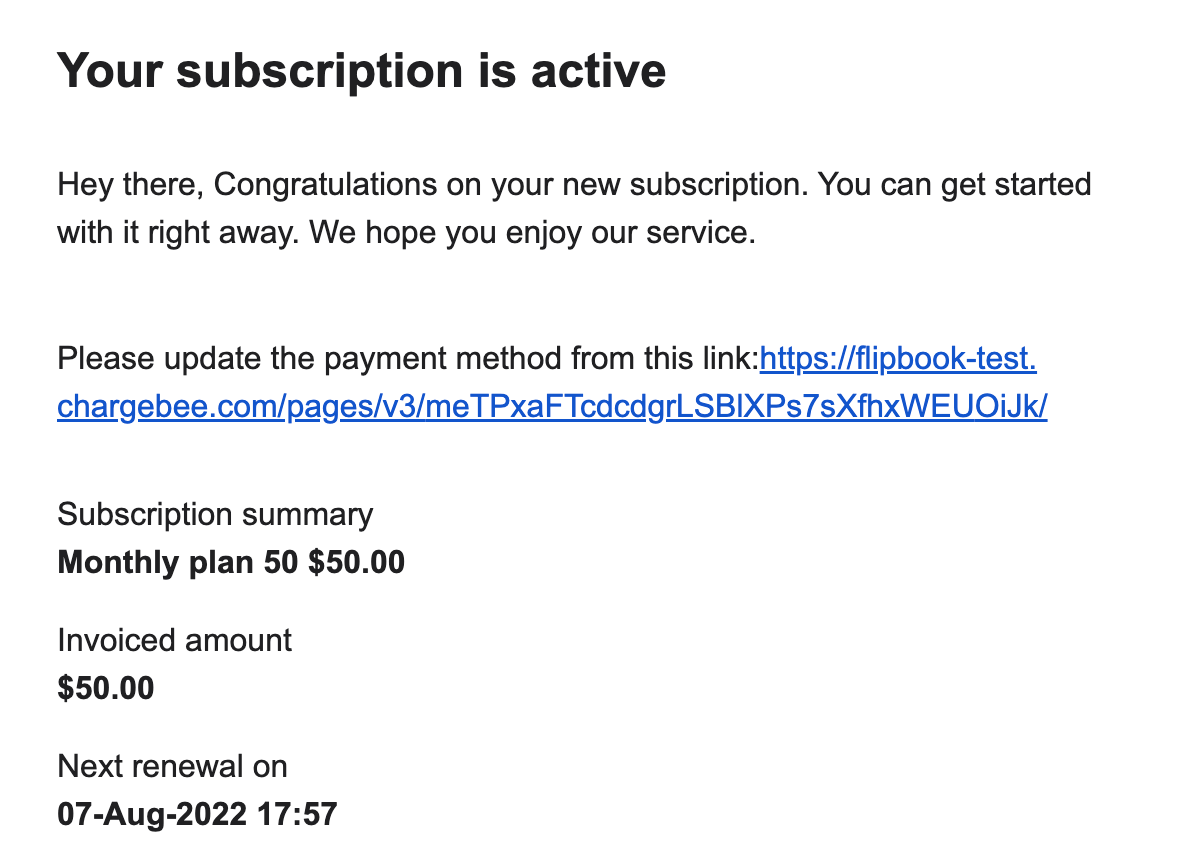This screenshot has height=848, width=1182.
Task: Click the $50.00 price beside Monthly plan
Action: [x=356, y=563]
